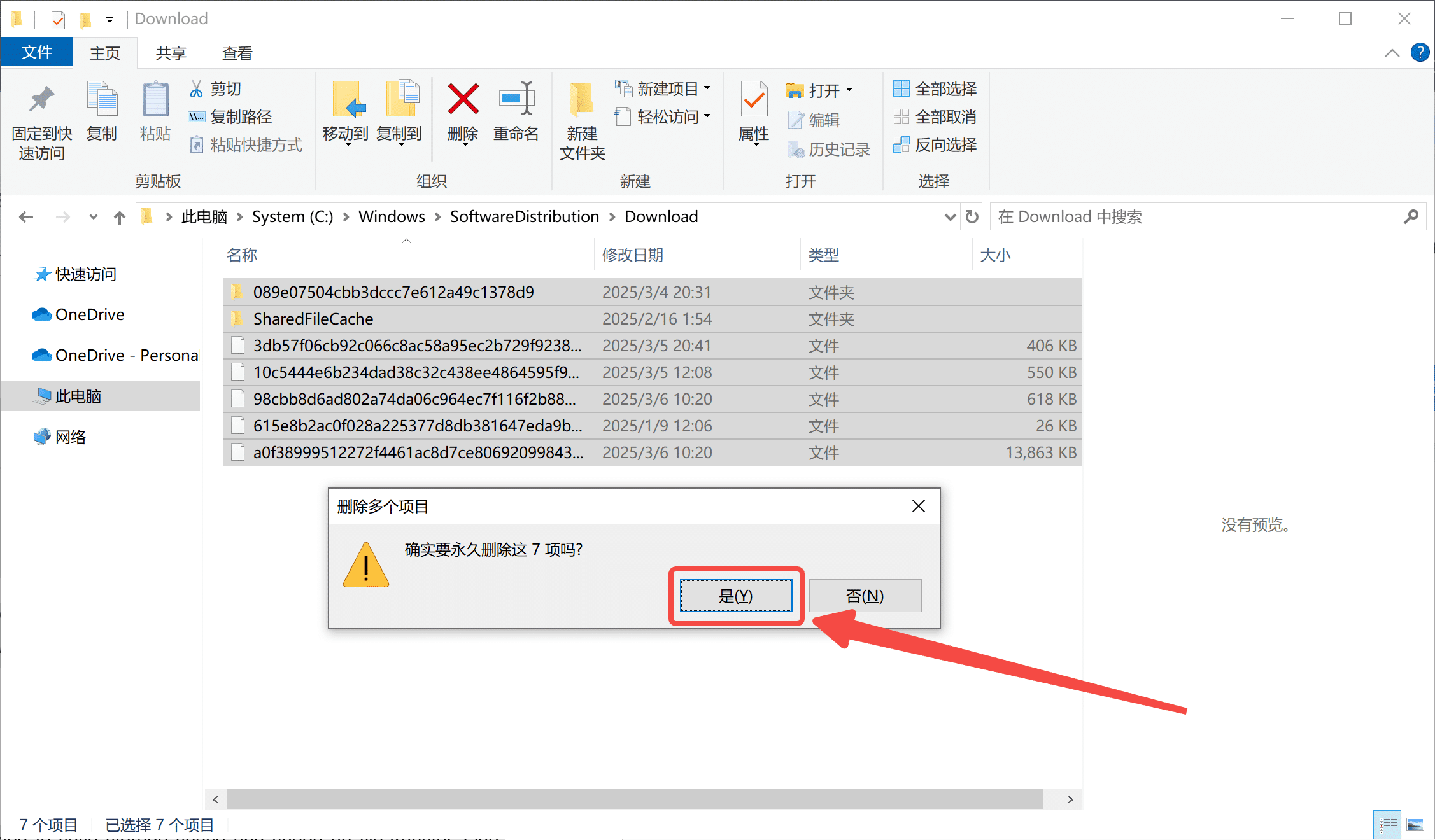Click the red Delete (删除) icon
Screen dimensions: 1435x840
point(463,99)
